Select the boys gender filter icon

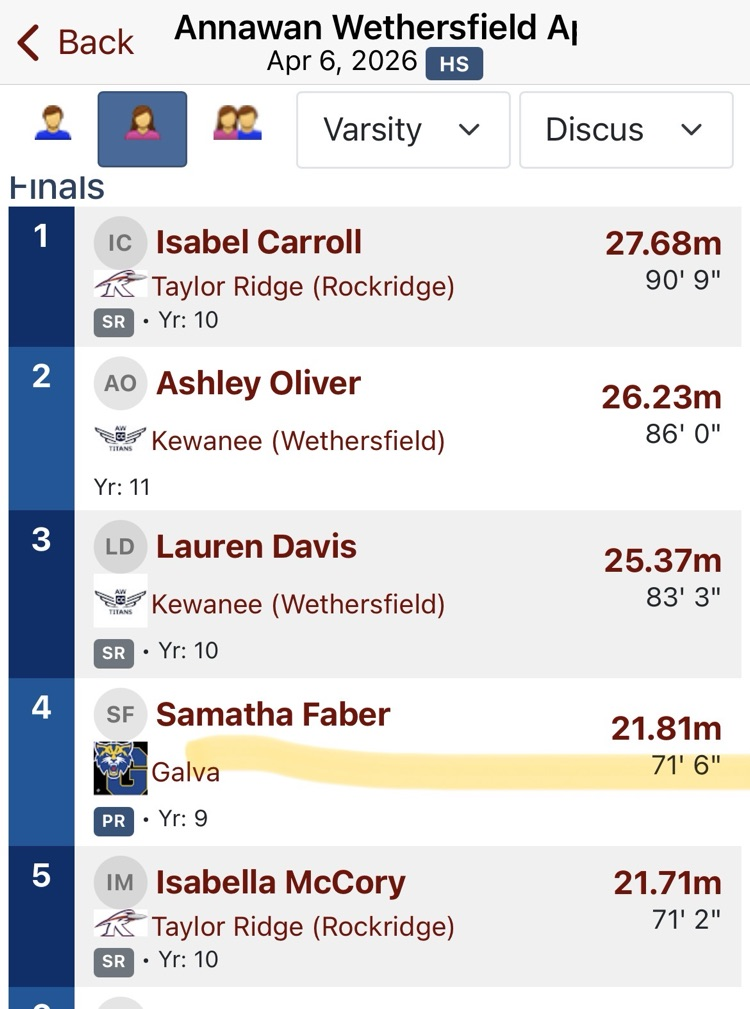(52, 127)
